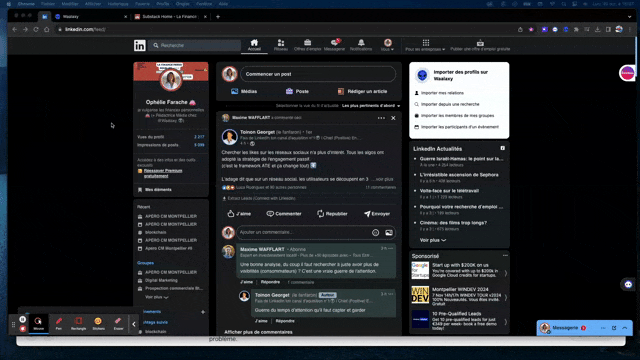This screenshot has width=640, height=360.
Task: Click the Recherche search box
Action: [x=195, y=45]
